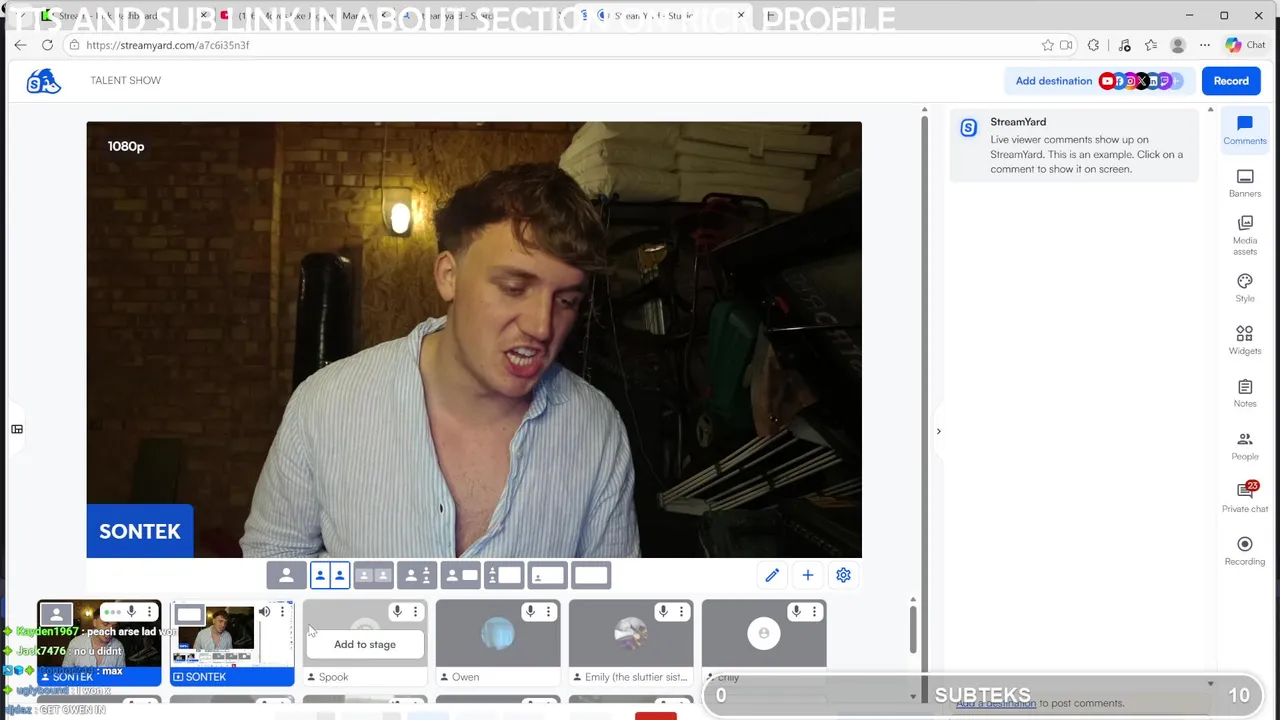
Task: Click the StreamYard logo
Action: tap(44, 81)
